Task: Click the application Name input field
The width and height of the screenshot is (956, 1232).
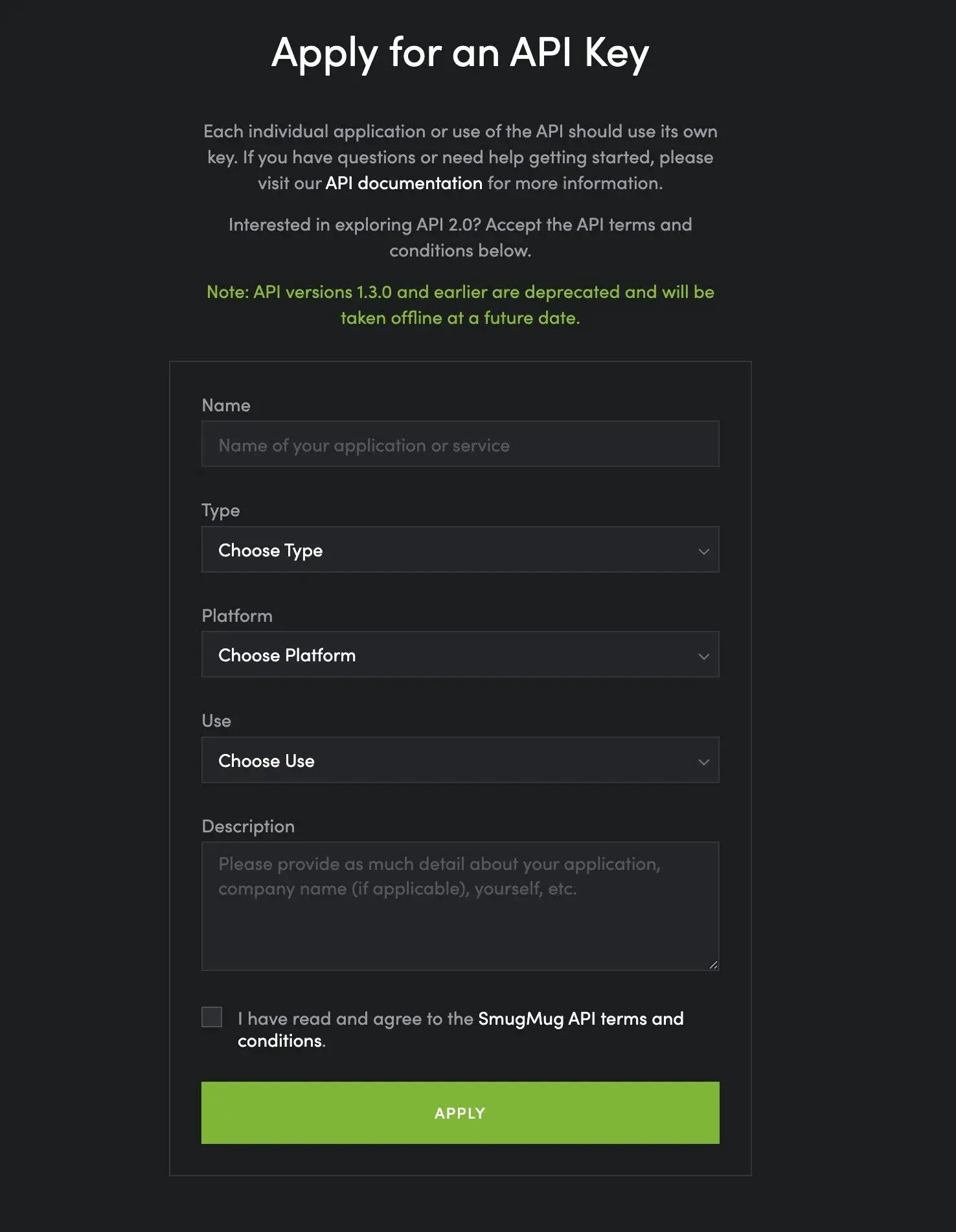Action: tap(460, 444)
